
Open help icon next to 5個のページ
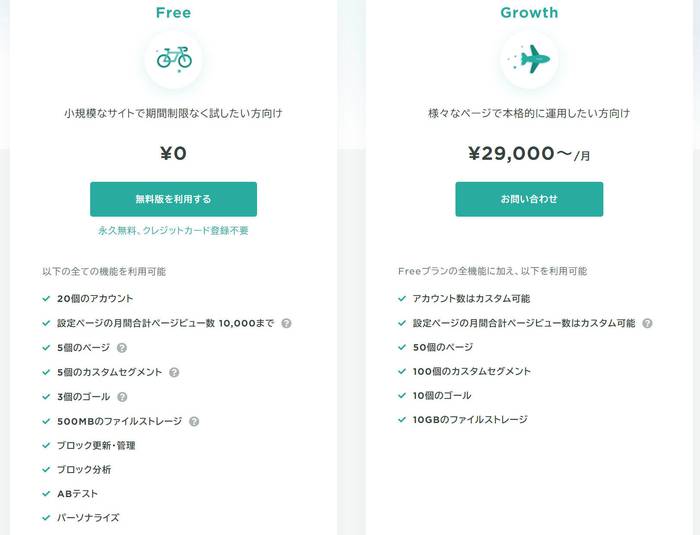coord(121,348)
